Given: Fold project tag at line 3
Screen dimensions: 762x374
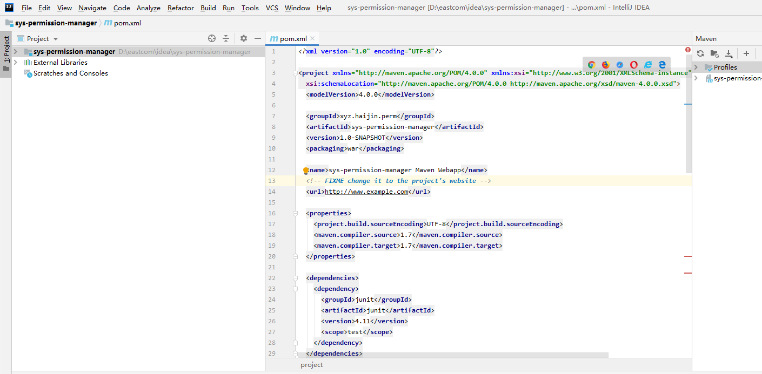Looking at the screenshot, I should [x=295, y=73].
